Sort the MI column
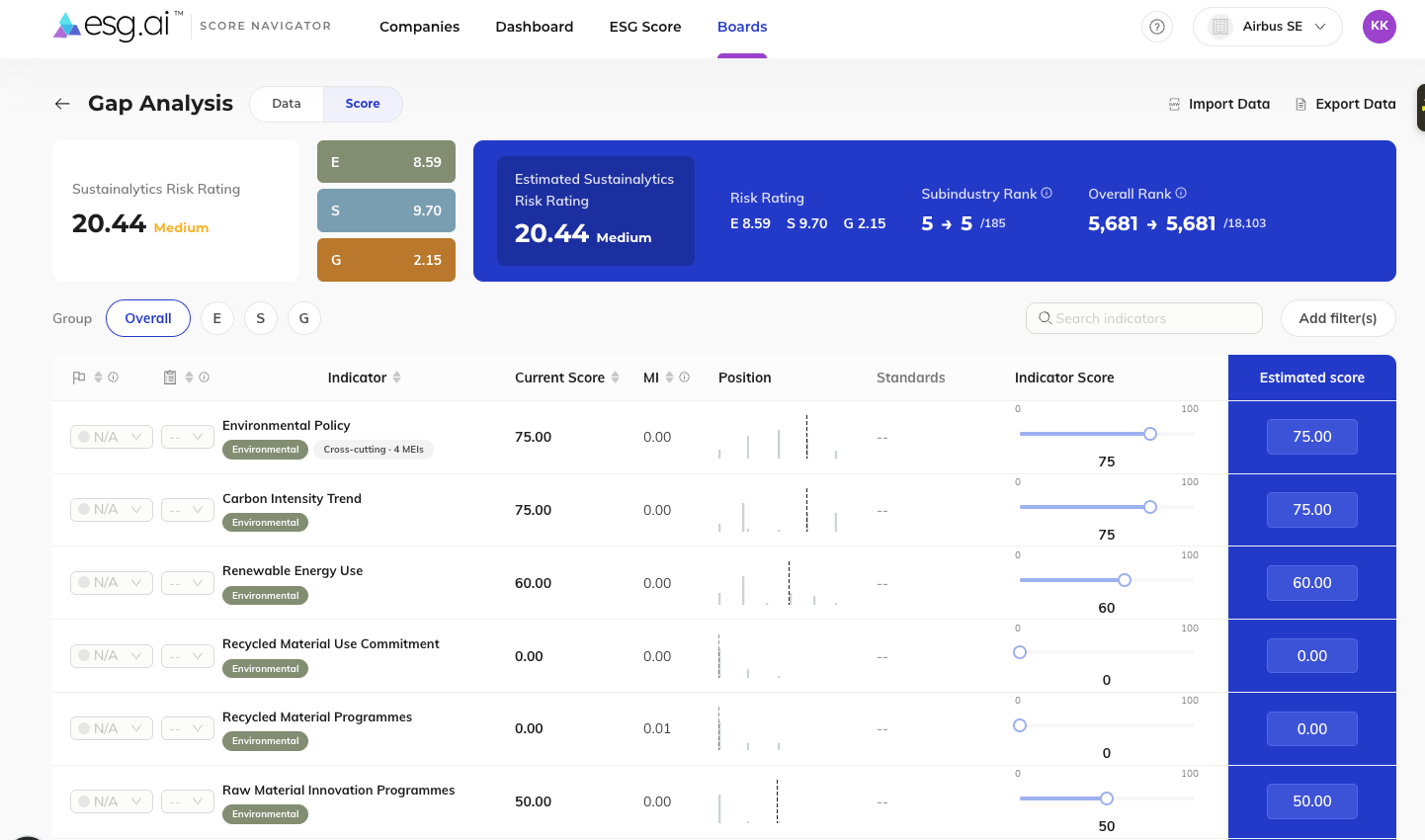 point(669,378)
